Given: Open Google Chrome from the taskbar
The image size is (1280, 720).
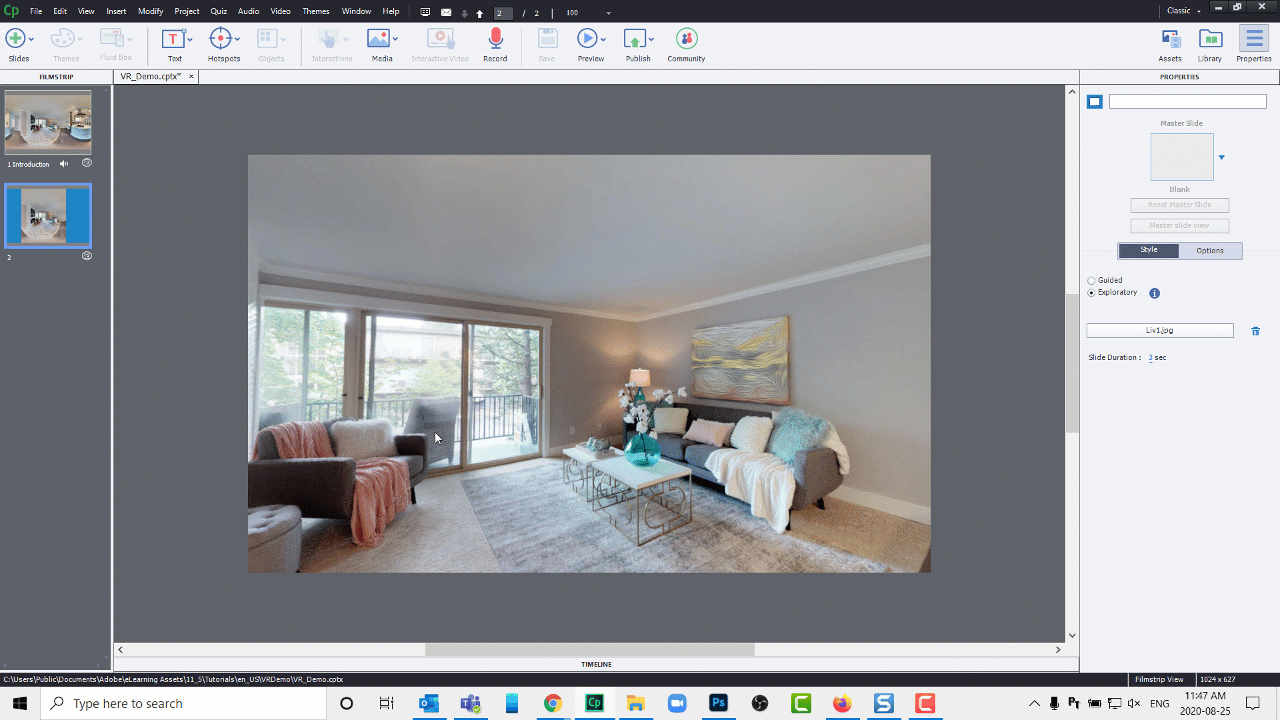Looking at the screenshot, I should tap(553, 704).
